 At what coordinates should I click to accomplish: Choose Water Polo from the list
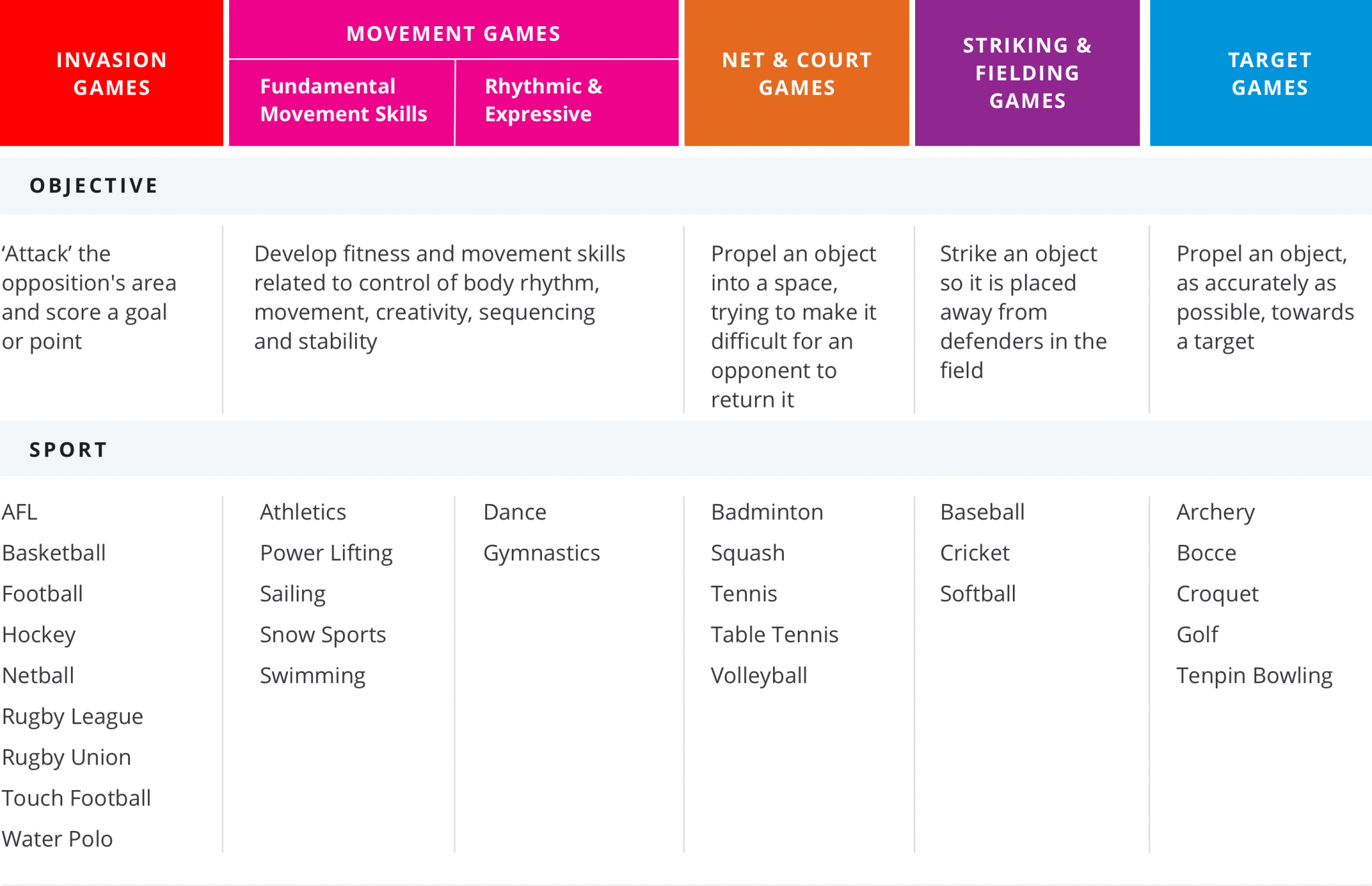click(x=58, y=839)
